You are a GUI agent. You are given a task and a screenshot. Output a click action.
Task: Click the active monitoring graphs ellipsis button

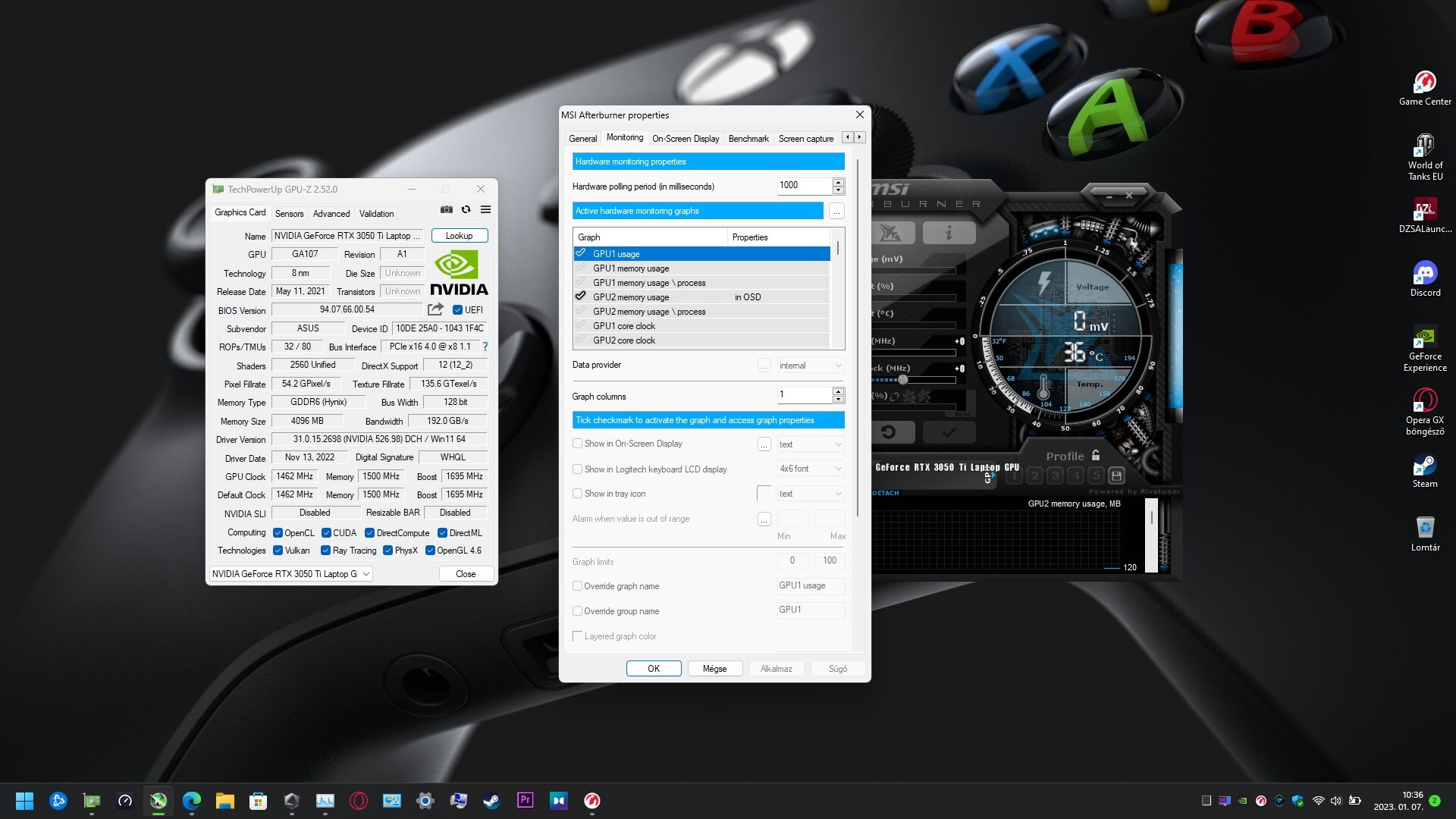point(836,211)
